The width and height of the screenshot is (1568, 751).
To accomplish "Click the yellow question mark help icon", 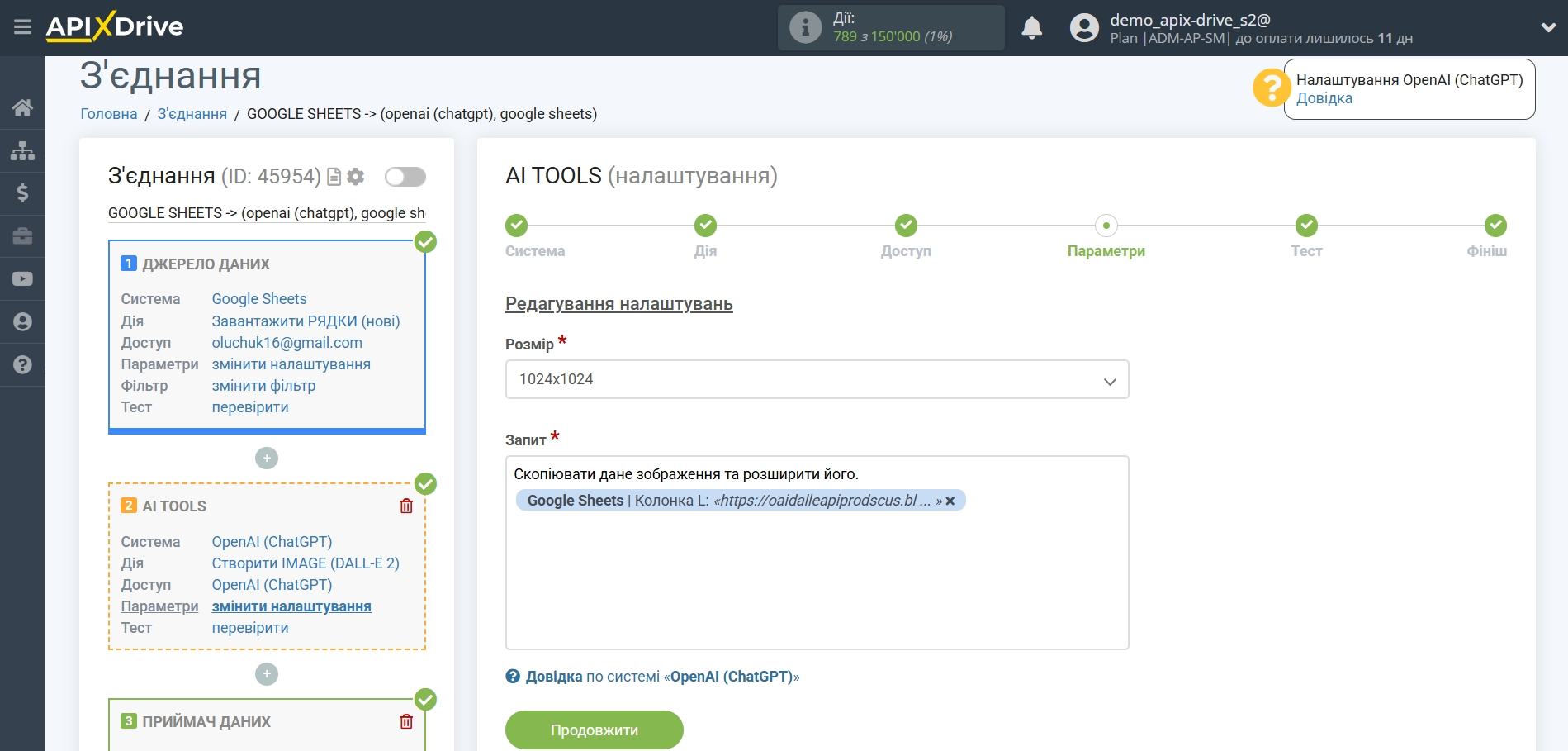I will [1271, 88].
